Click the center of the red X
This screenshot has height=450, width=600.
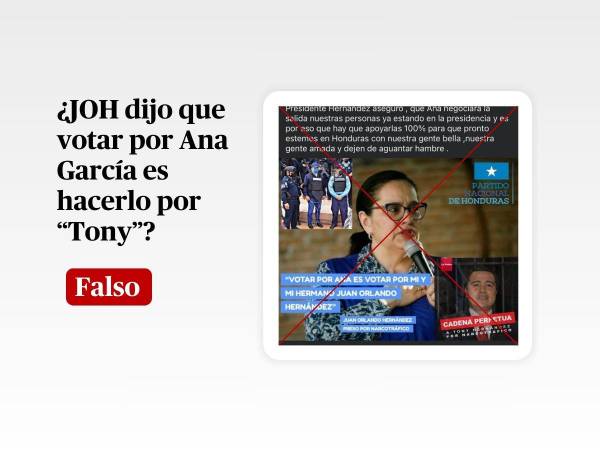[398, 225]
